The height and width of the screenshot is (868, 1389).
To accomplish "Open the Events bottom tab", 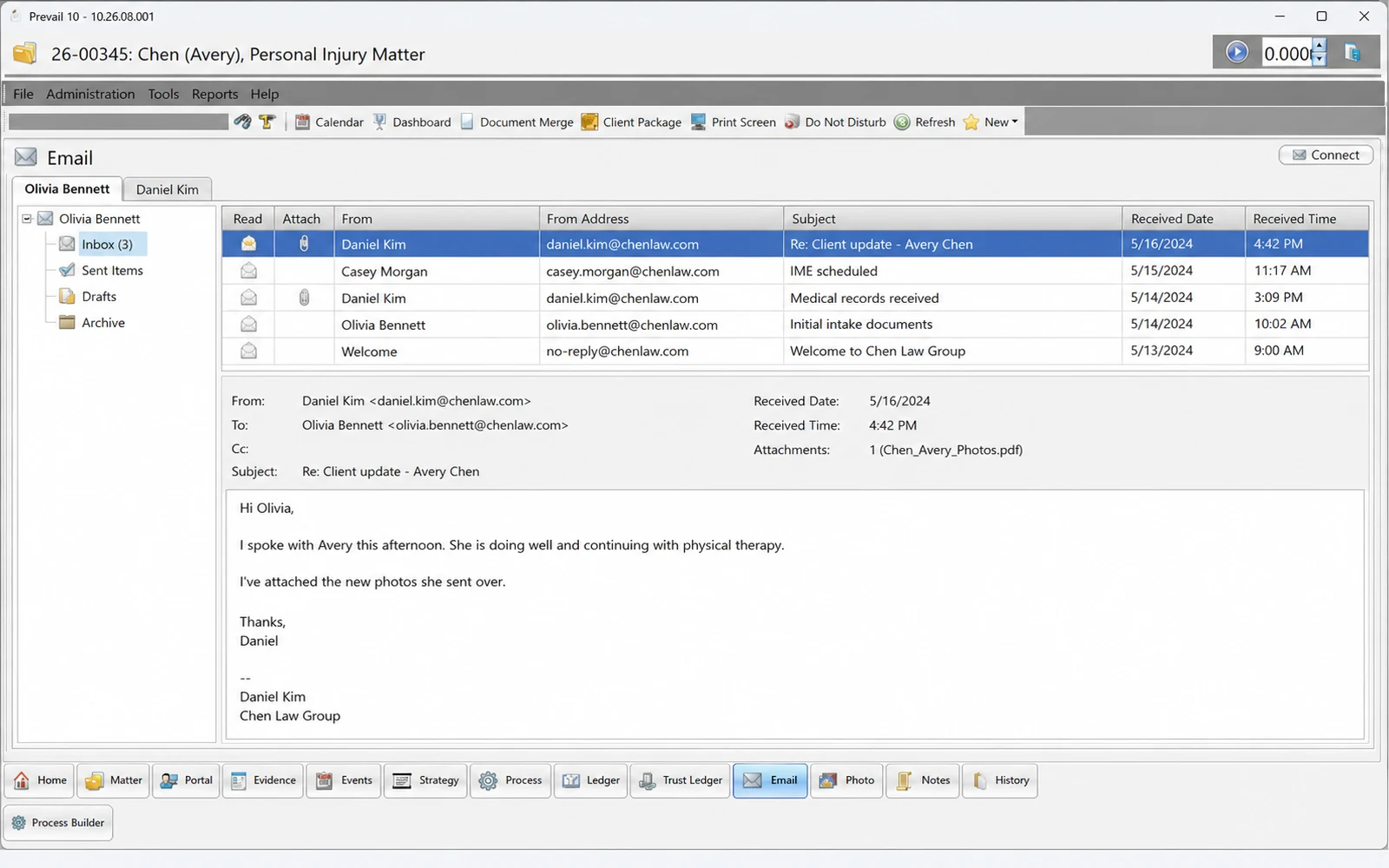I will coord(344,780).
